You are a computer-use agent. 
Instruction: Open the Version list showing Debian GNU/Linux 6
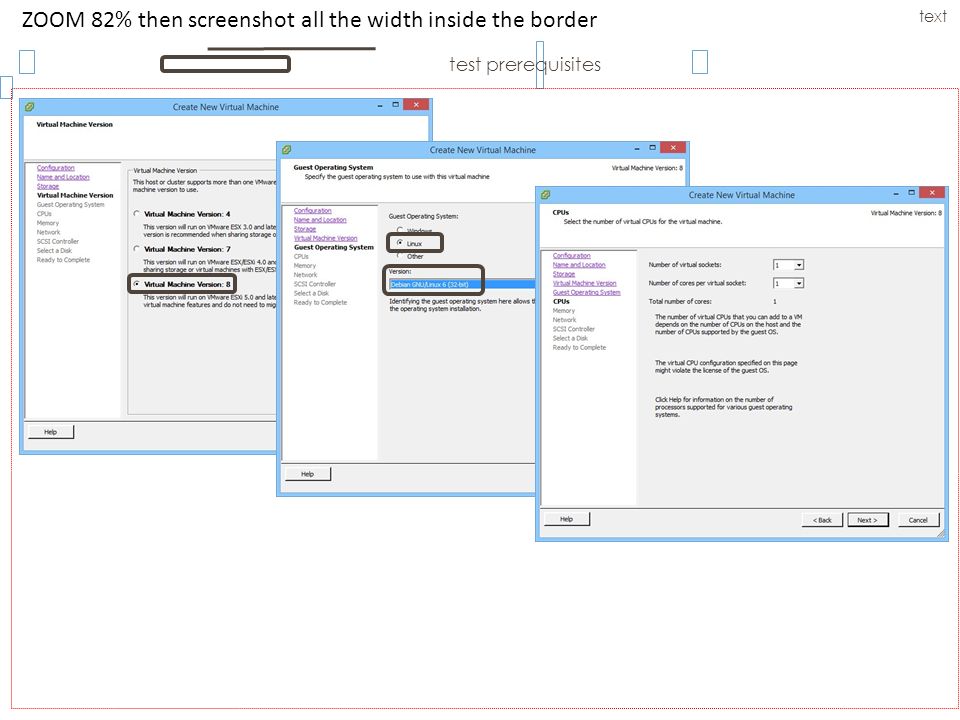click(462, 284)
